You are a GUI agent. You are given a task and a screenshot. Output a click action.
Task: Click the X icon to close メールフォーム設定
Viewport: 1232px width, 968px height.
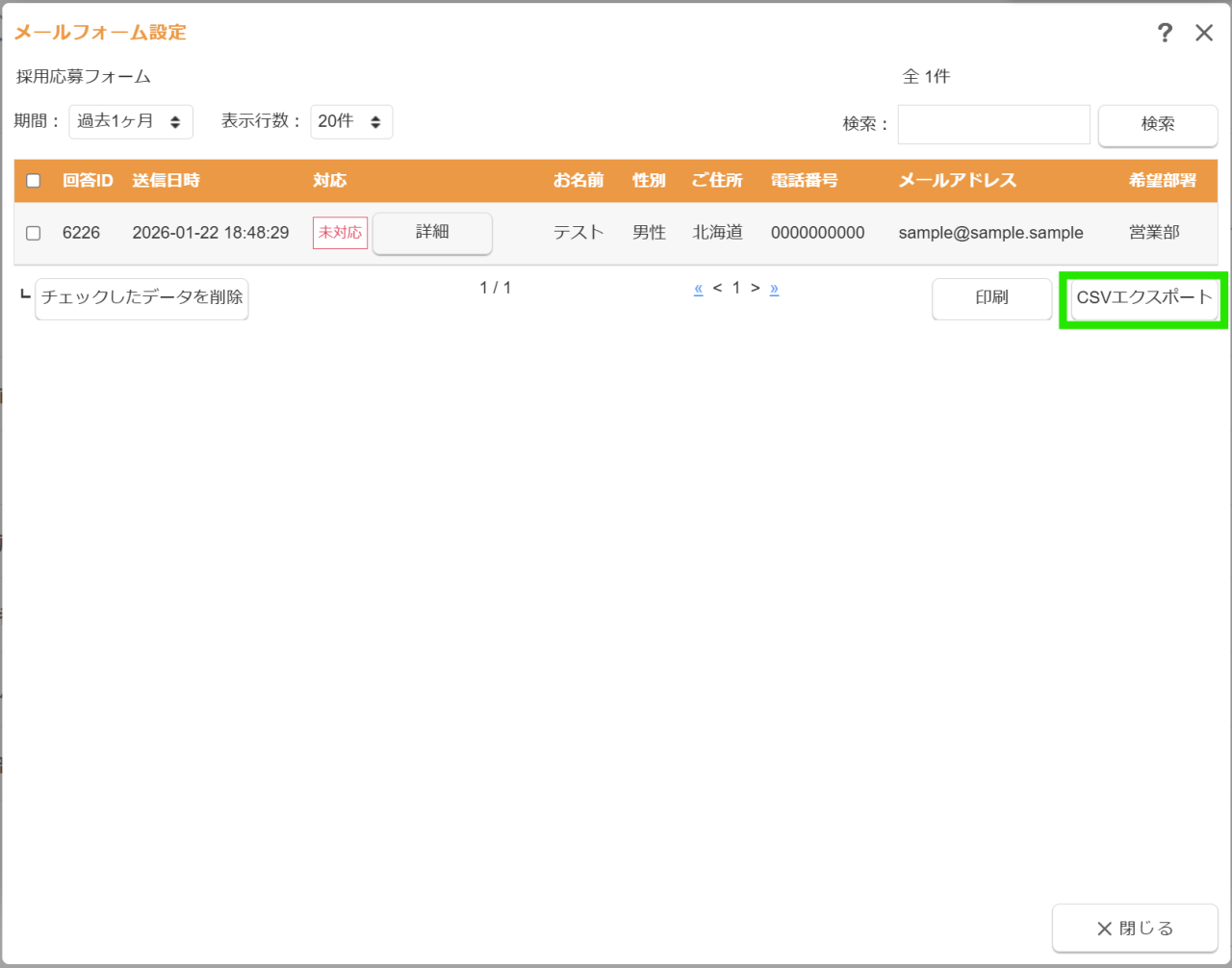coord(1203,32)
